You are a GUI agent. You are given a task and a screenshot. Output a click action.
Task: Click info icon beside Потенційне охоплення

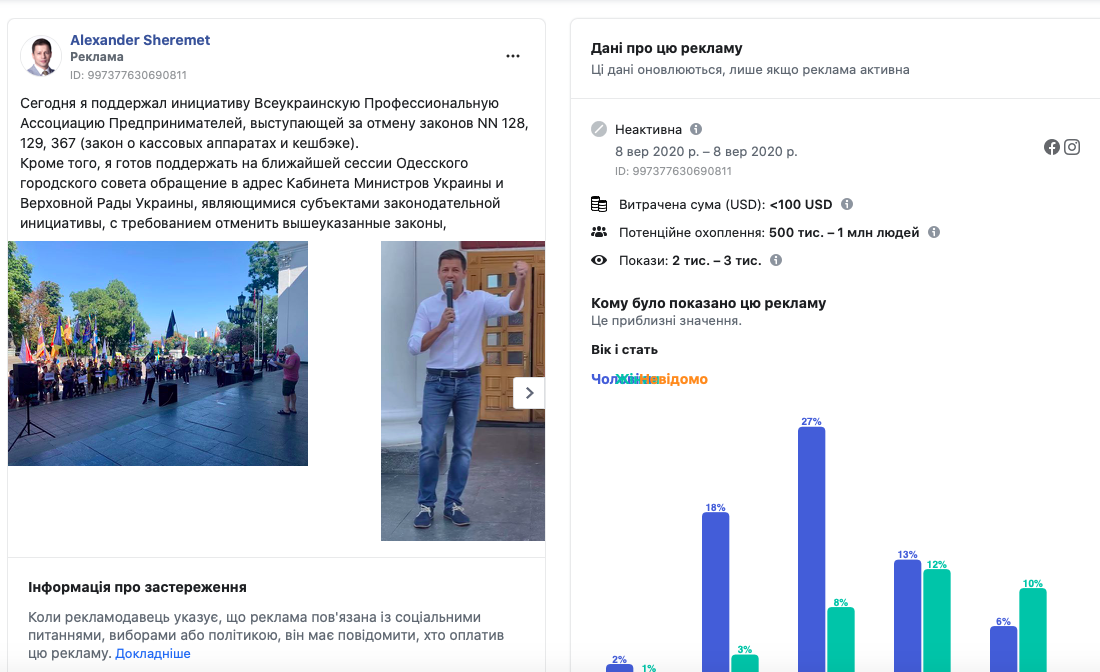tap(934, 232)
